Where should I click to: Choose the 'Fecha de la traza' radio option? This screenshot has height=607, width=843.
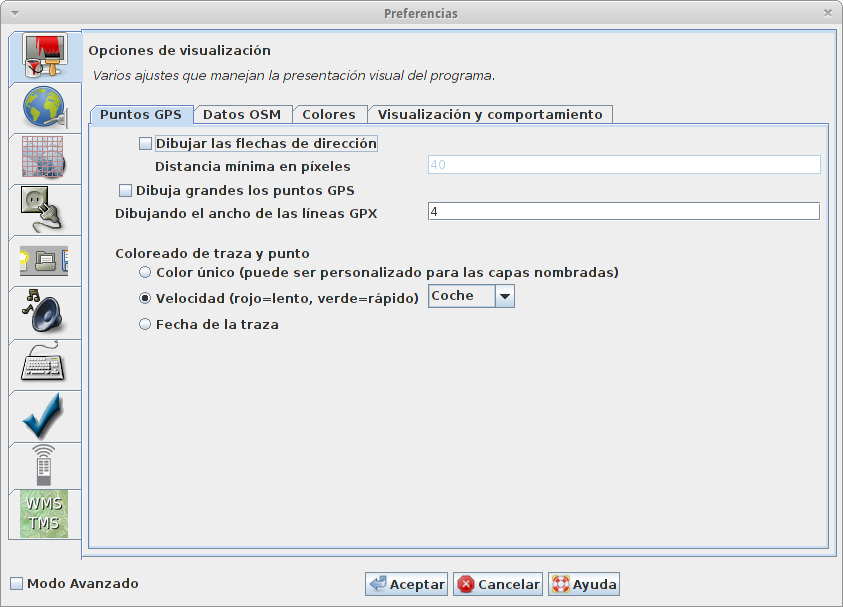click(146, 324)
